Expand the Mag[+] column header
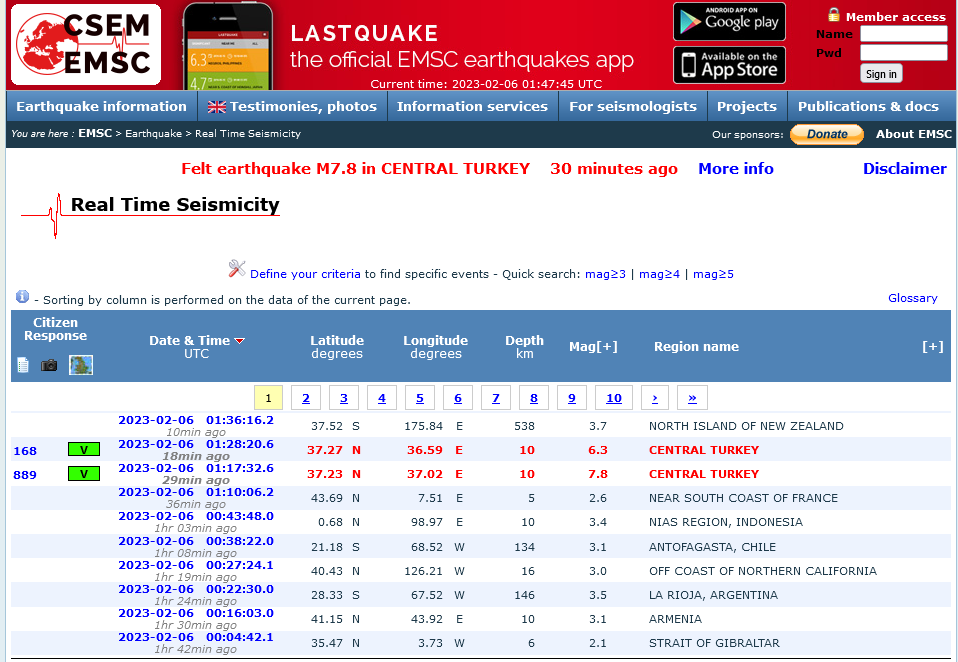The image size is (958, 662). 593,346
